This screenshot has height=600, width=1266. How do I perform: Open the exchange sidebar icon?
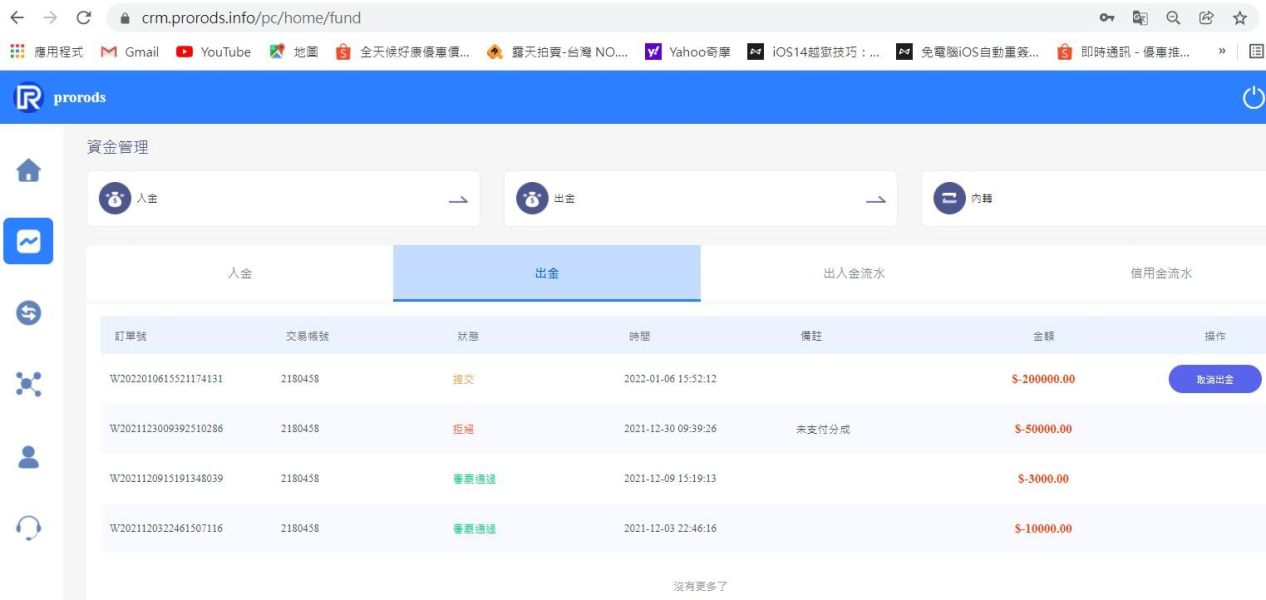[29, 313]
